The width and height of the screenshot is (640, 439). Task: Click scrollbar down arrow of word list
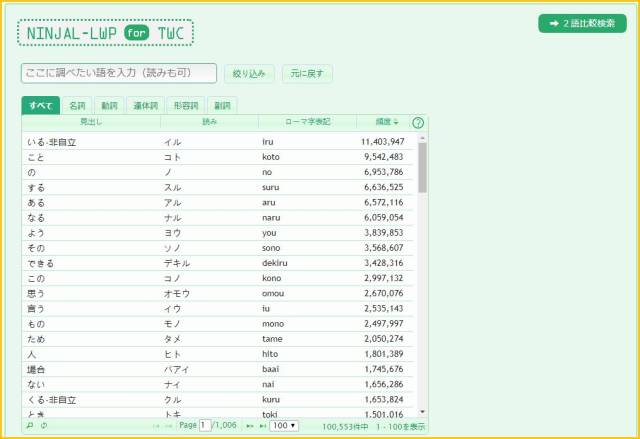[422, 411]
